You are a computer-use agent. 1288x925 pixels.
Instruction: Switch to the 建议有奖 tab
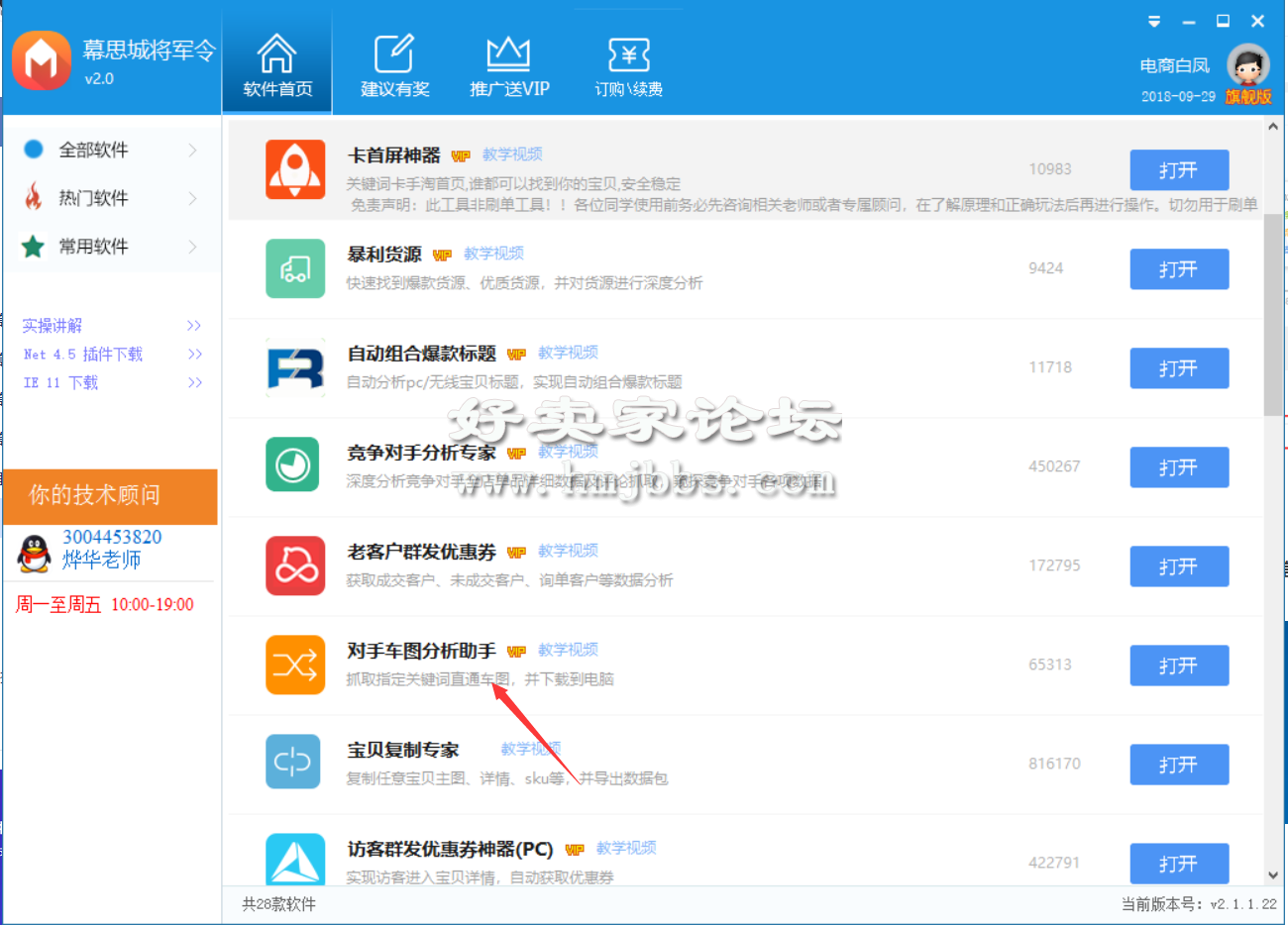pos(394,66)
